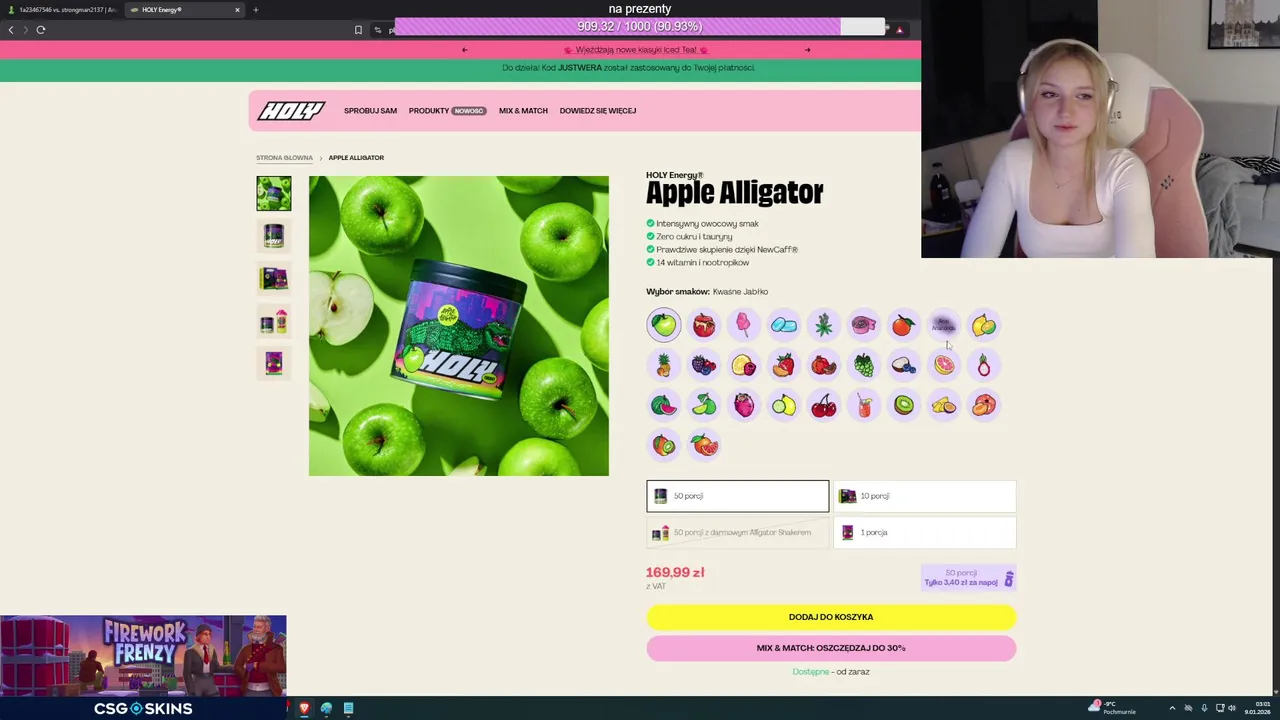This screenshot has height=720, width=1280.
Task: Open Brave browser from taskbar
Action: point(304,708)
